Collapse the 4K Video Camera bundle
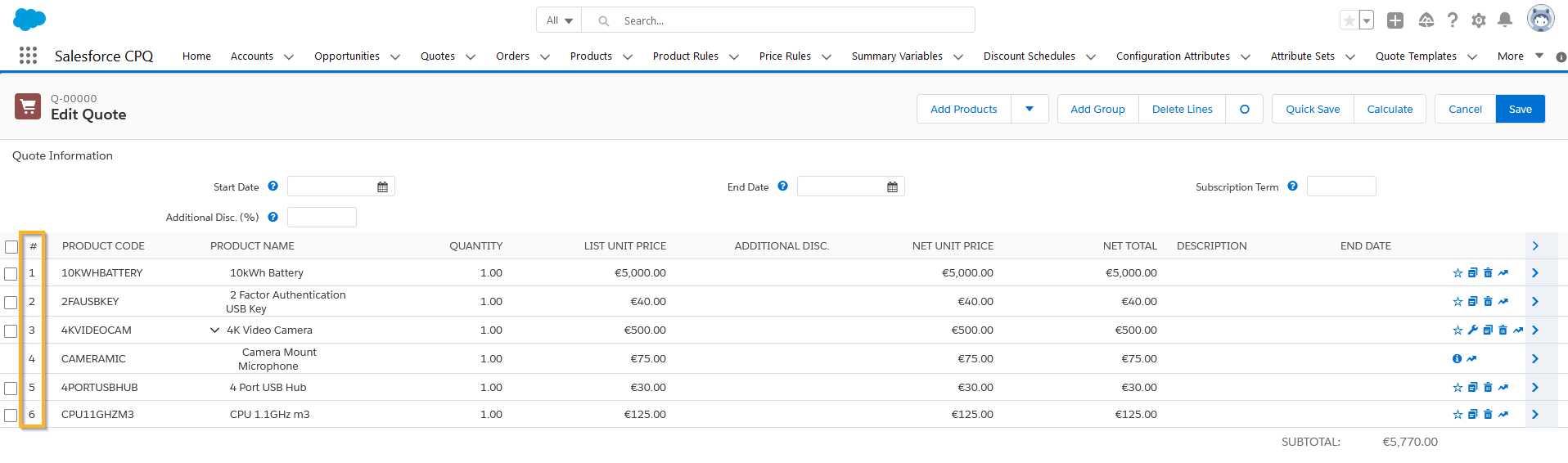Viewport: 1568px width, 463px height. click(x=214, y=330)
